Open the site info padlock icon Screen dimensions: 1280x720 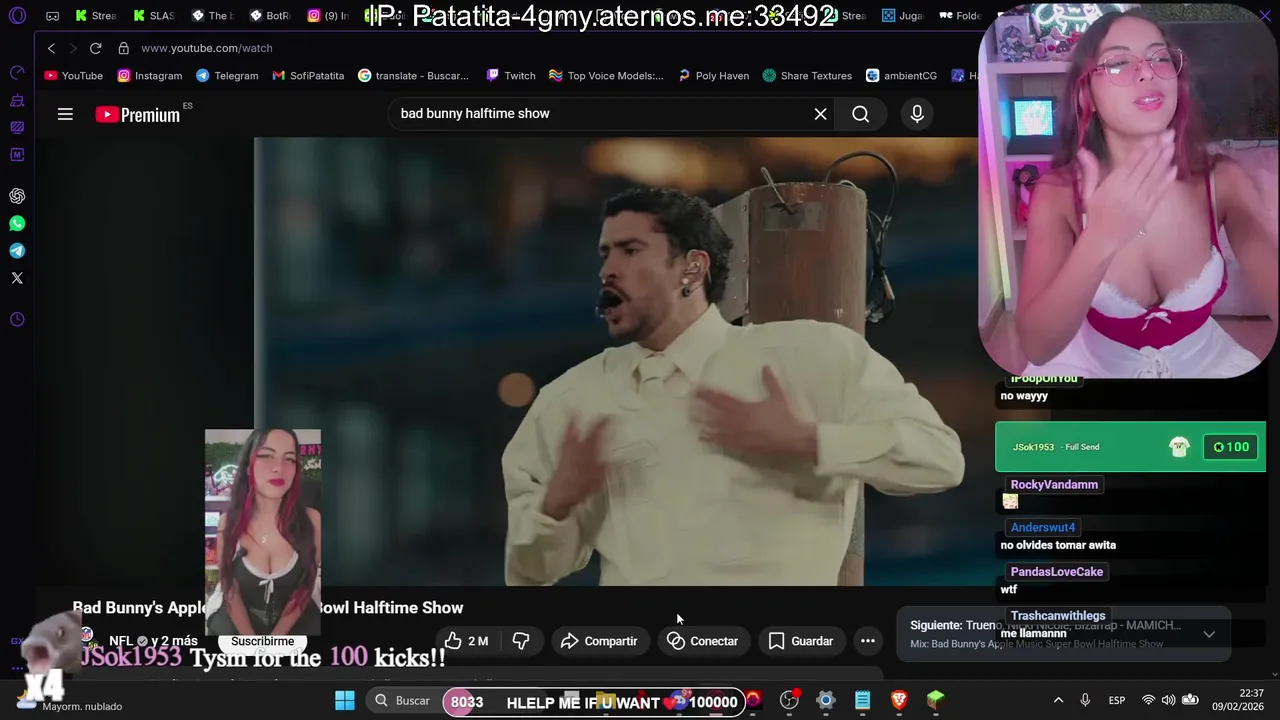(123, 48)
